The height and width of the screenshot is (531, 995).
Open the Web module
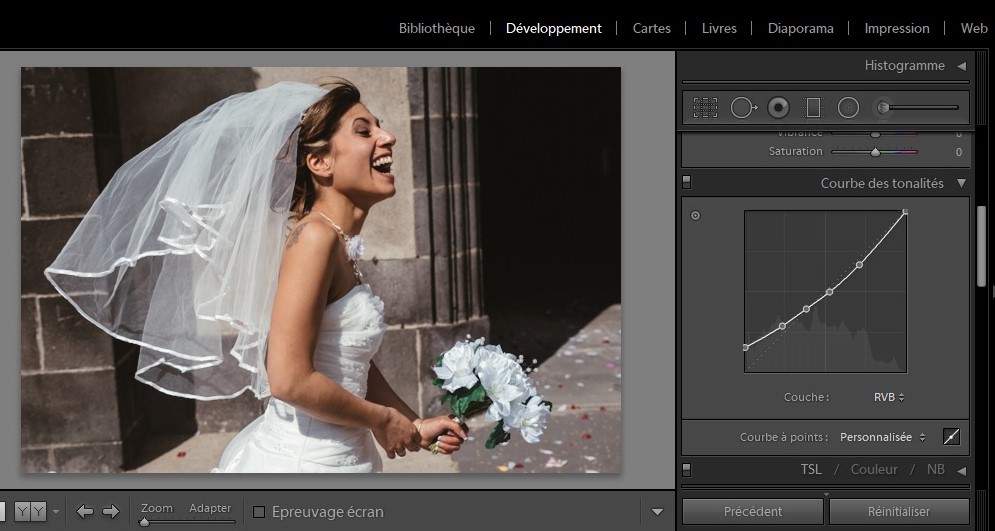tap(974, 29)
